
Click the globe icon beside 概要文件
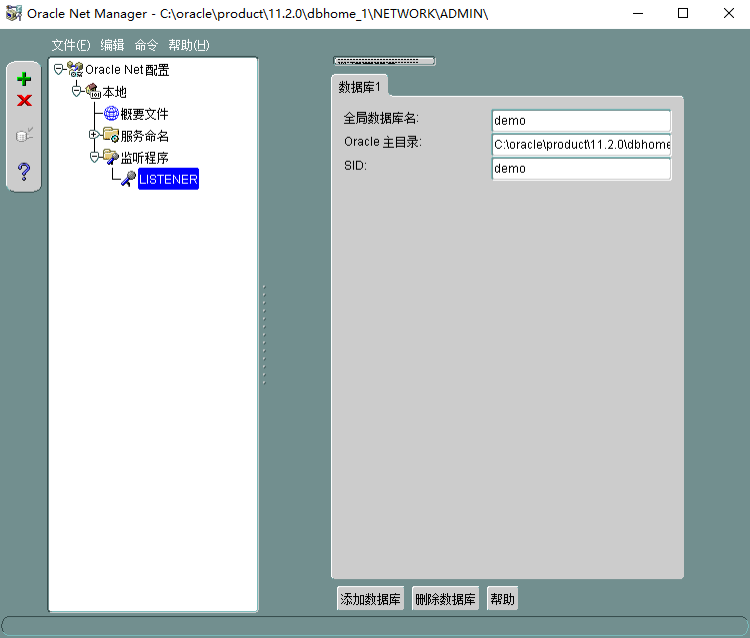point(111,113)
